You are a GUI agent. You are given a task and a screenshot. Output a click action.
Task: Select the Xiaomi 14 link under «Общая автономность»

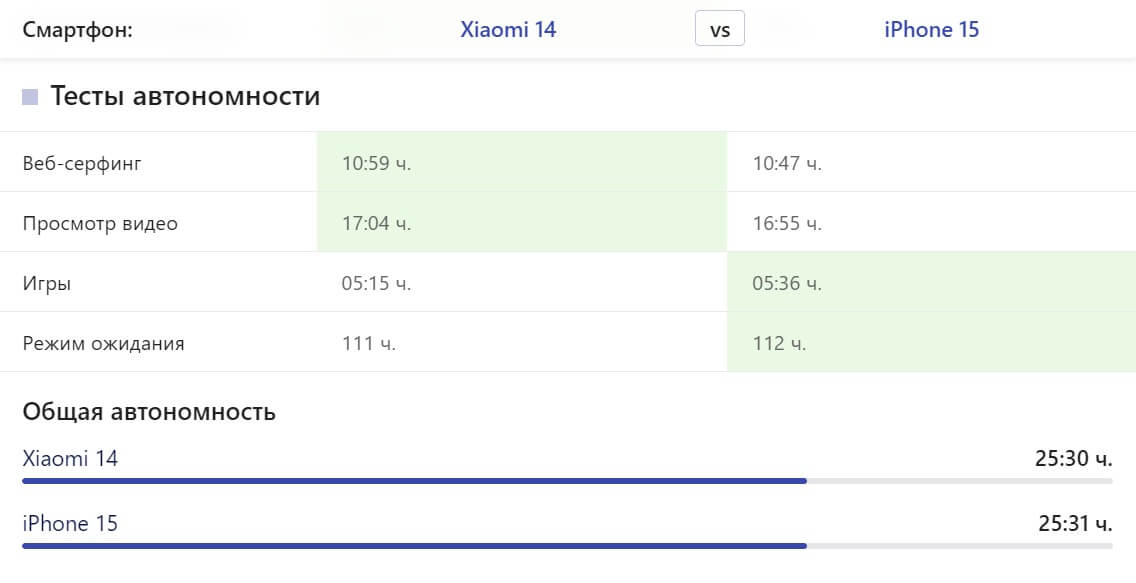click(x=70, y=458)
